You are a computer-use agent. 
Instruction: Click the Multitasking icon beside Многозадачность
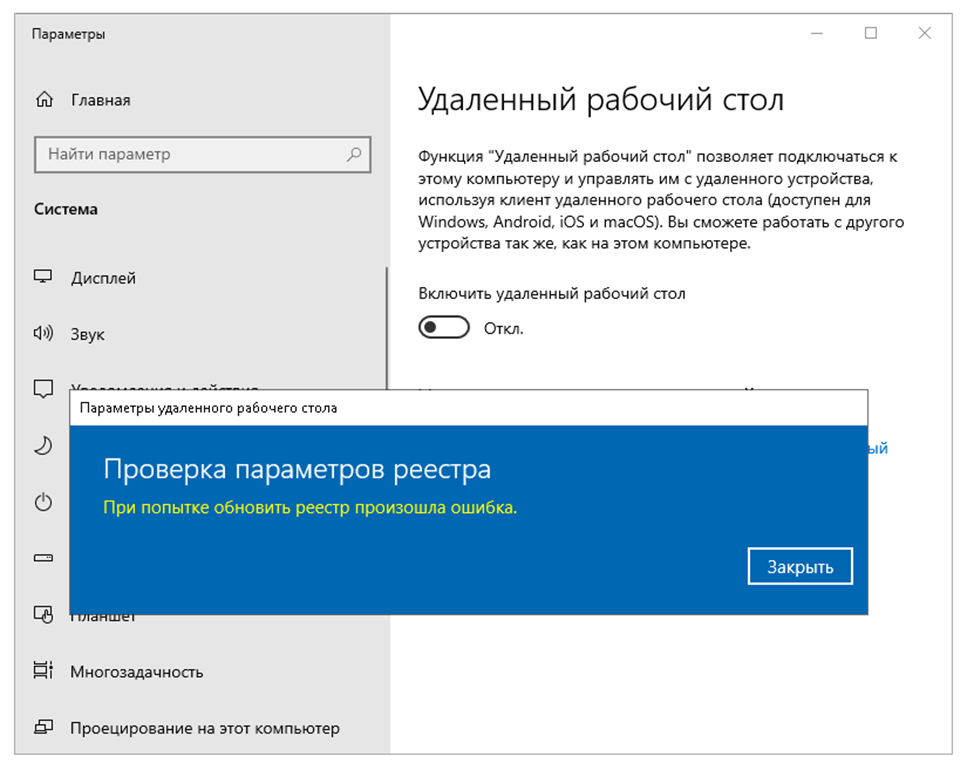(43, 672)
